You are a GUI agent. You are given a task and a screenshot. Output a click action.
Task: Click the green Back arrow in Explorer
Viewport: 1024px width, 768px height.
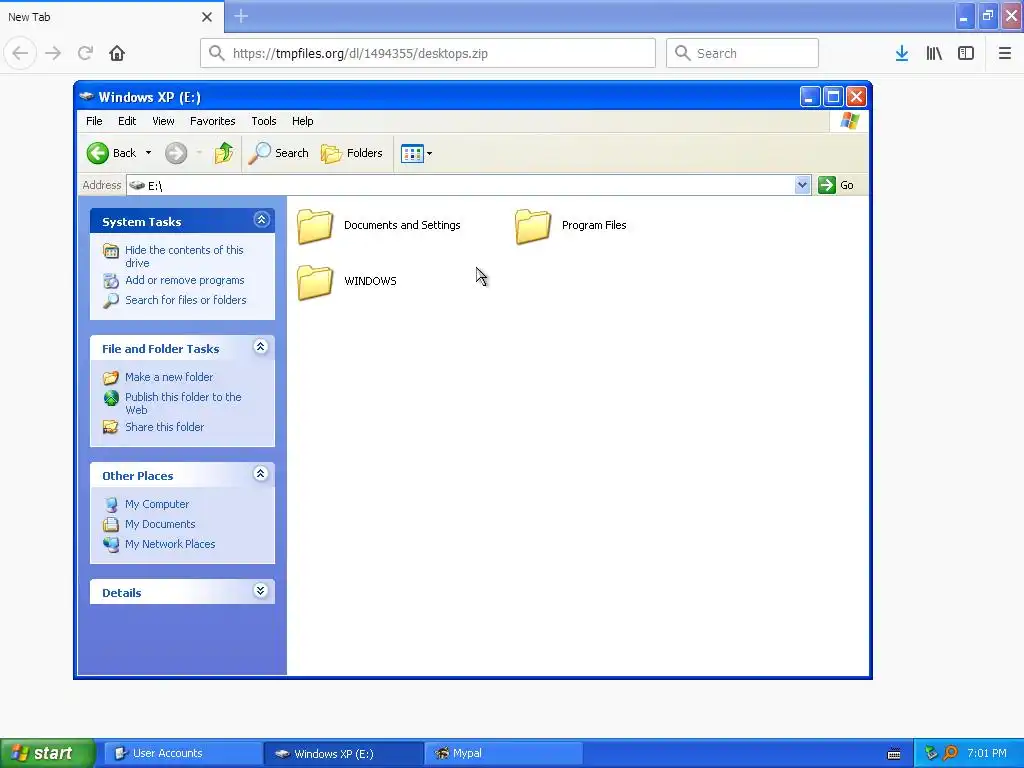(x=98, y=153)
